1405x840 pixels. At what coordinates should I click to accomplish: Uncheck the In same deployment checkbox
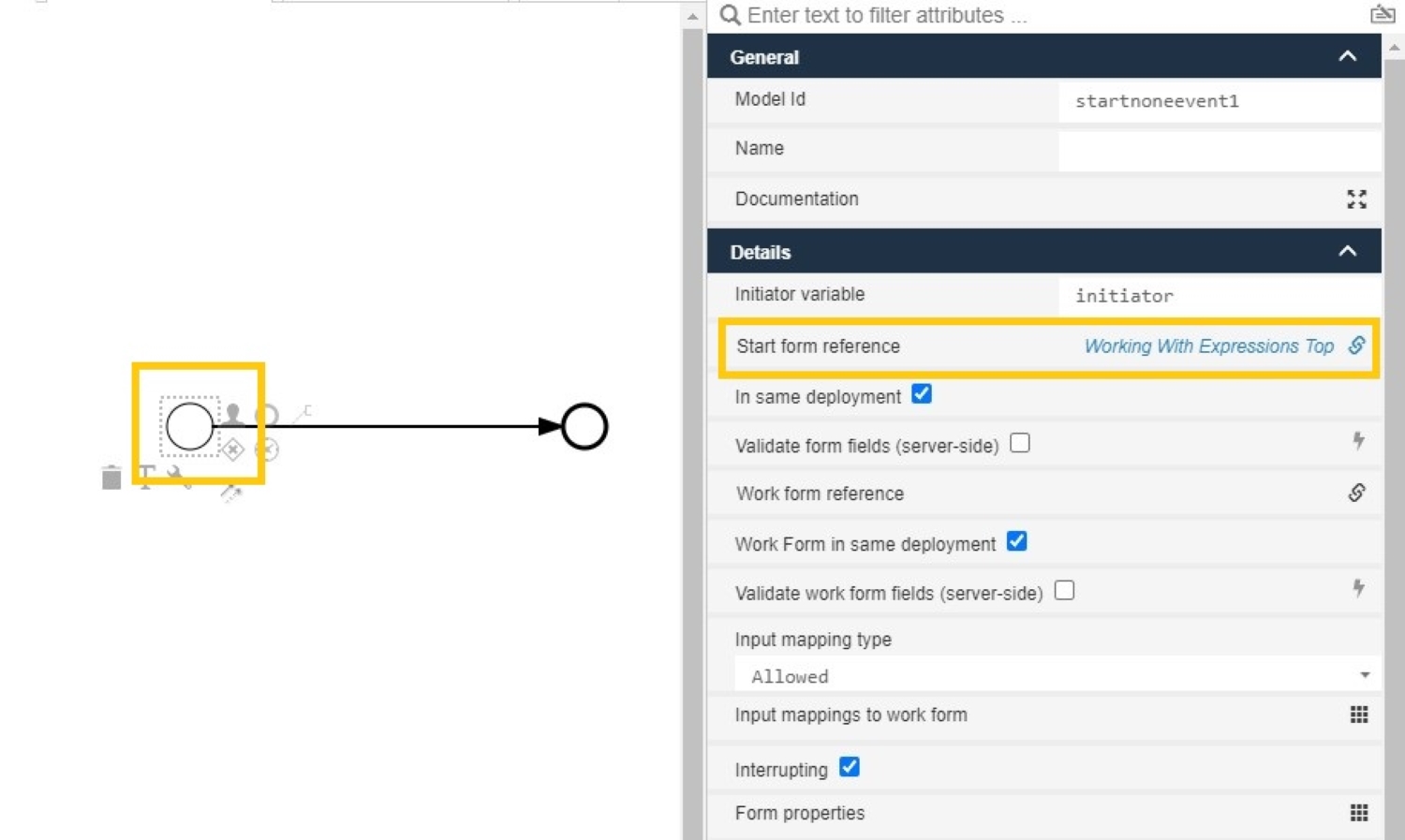(922, 394)
